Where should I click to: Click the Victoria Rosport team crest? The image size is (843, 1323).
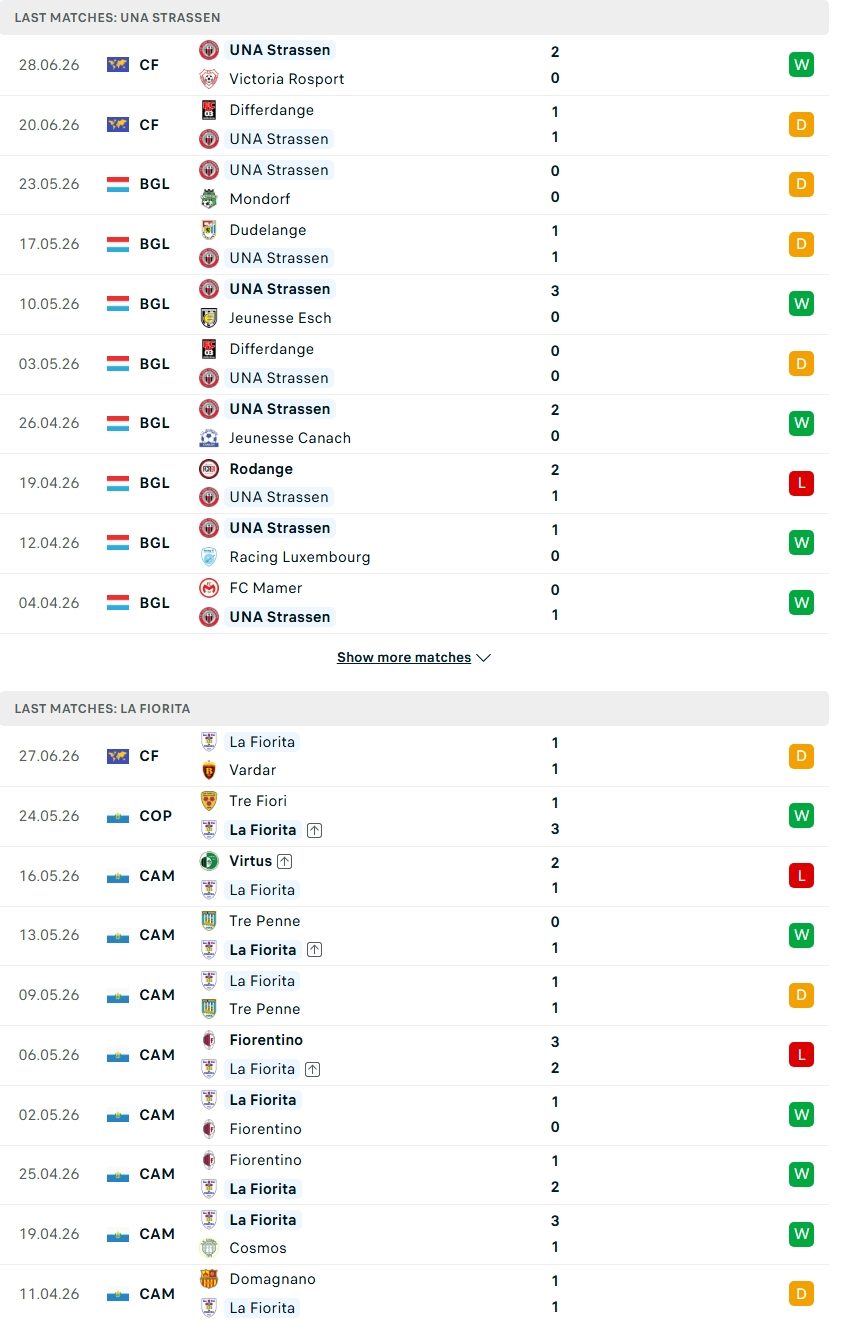[x=209, y=78]
